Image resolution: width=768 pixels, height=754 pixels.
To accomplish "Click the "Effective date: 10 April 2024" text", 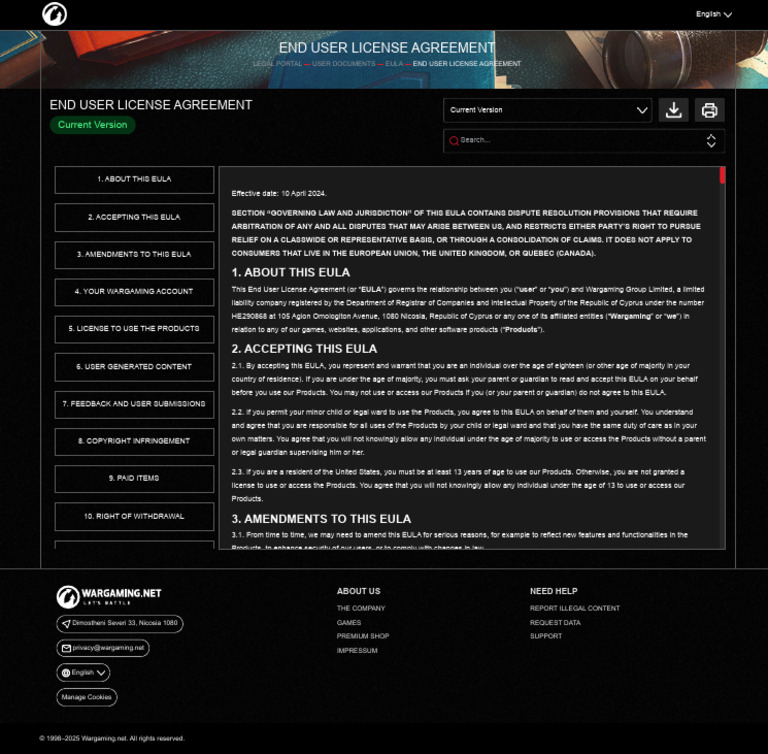I will click(x=279, y=194).
